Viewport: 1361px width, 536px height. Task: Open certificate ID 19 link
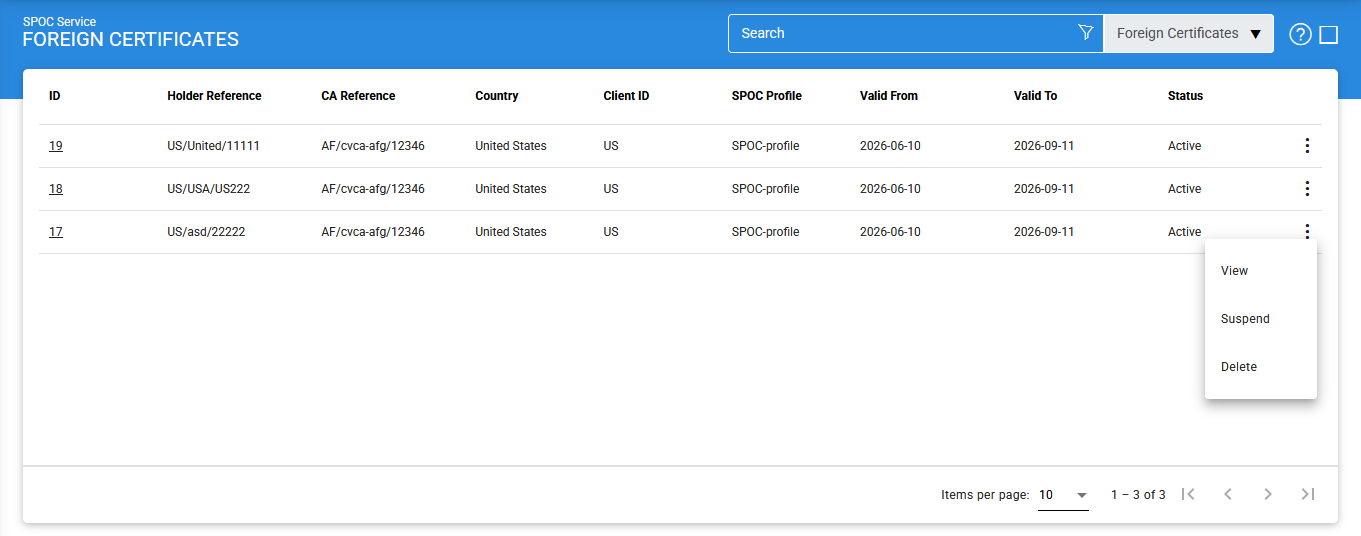coord(56,146)
